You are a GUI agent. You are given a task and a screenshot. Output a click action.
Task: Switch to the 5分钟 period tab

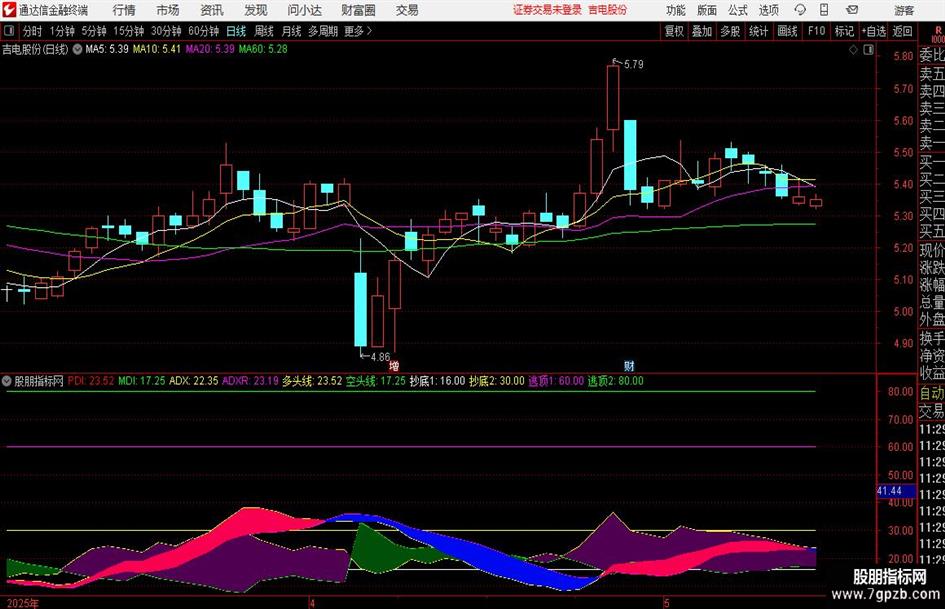click(x=93, y=31)
